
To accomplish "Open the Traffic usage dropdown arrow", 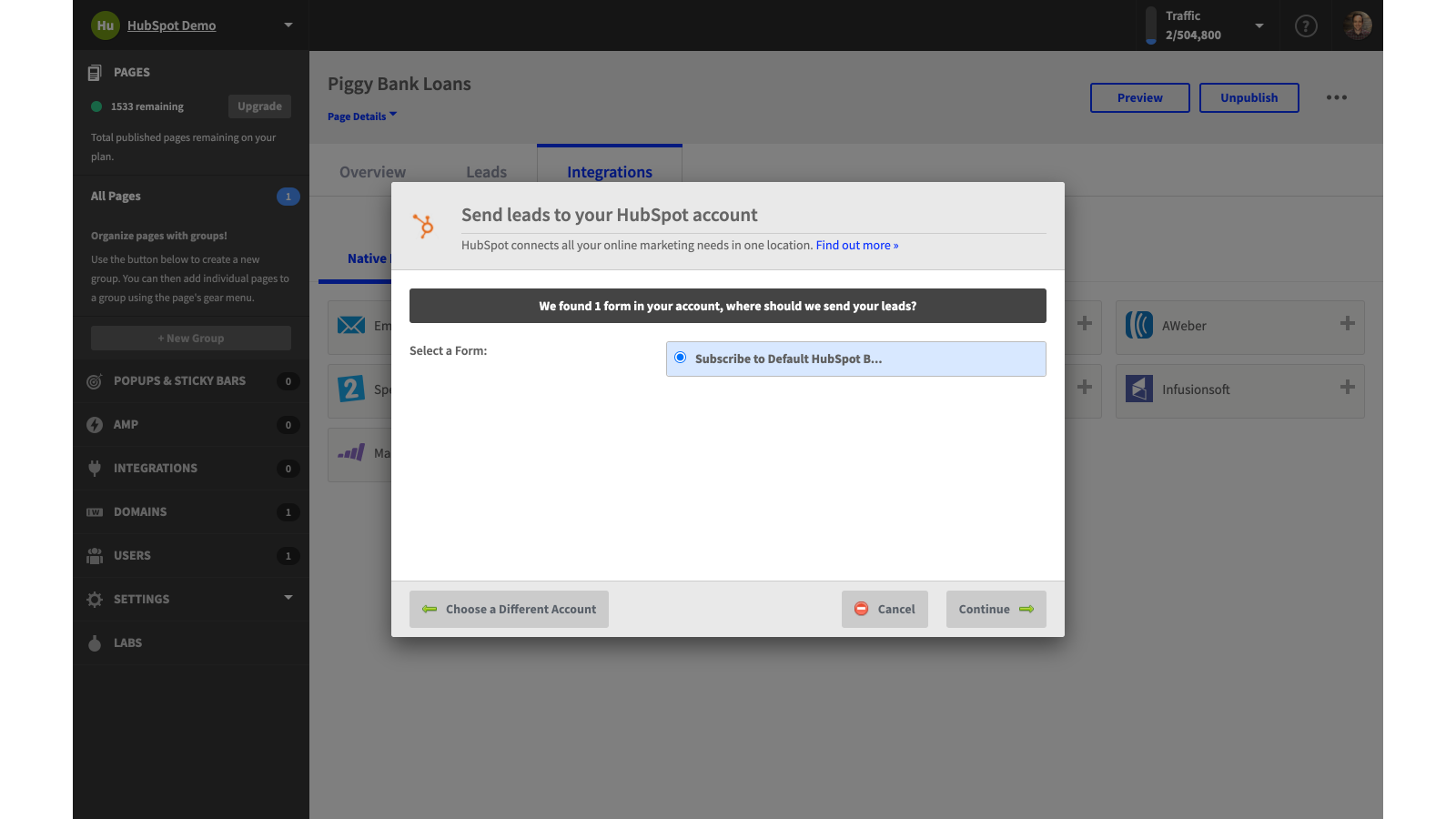I will 1259,25.
